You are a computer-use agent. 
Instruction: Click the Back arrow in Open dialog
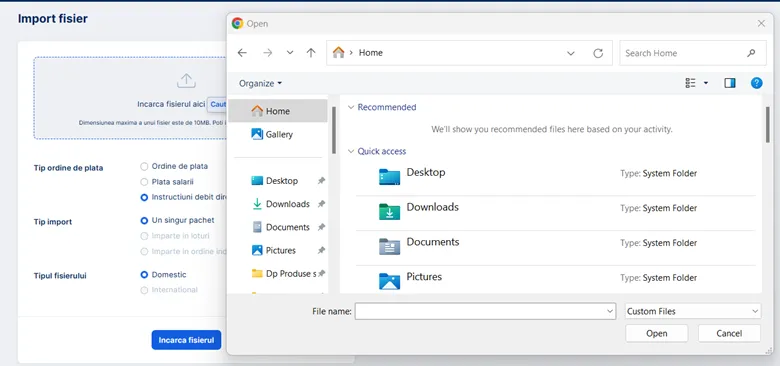coord(242,53)
